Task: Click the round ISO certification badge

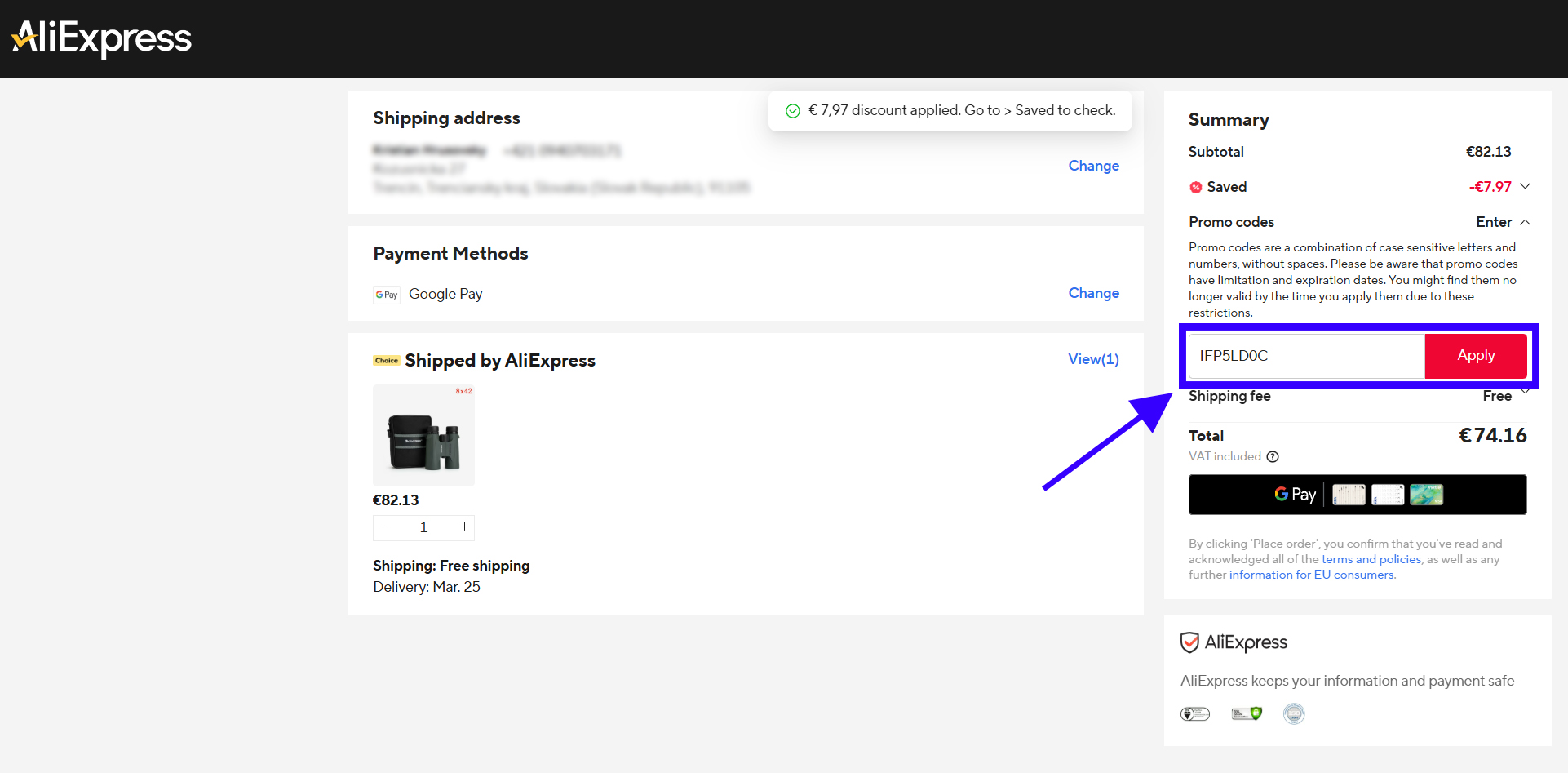Action: [1294, 714]
